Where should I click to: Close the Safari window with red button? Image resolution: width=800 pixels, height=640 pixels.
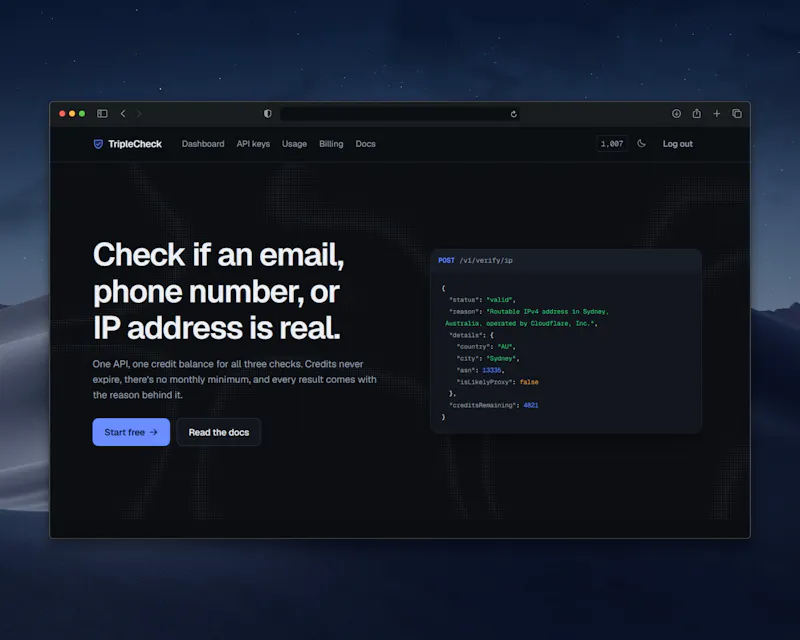pos(62,113)
